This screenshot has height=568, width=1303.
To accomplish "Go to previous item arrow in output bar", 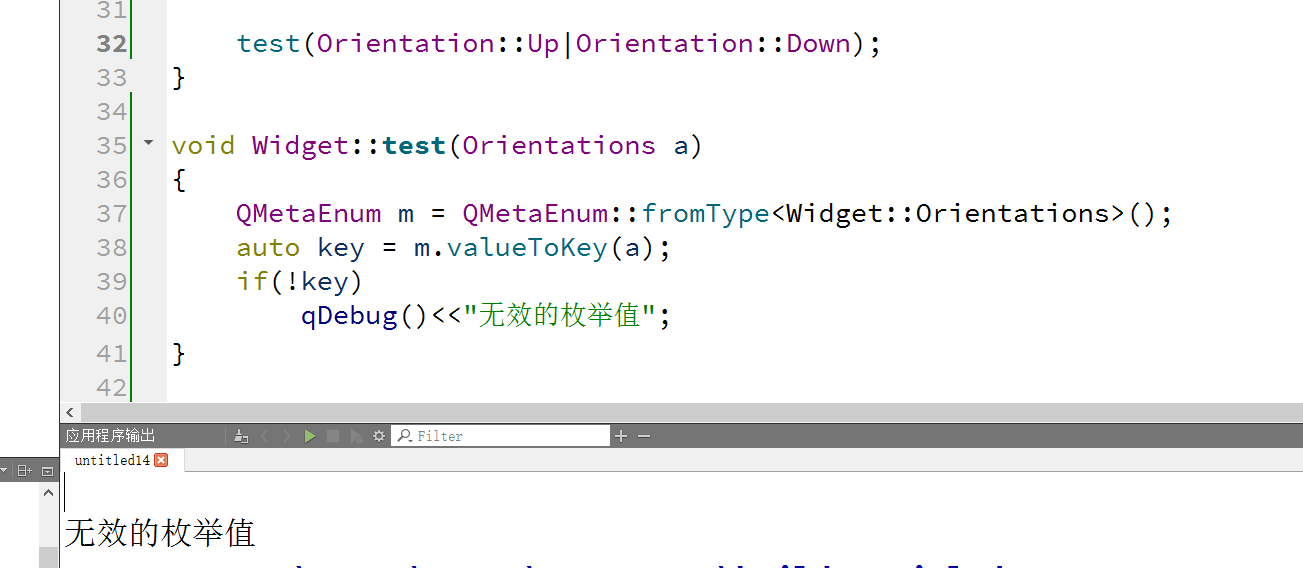I will [x=264, y=436].
